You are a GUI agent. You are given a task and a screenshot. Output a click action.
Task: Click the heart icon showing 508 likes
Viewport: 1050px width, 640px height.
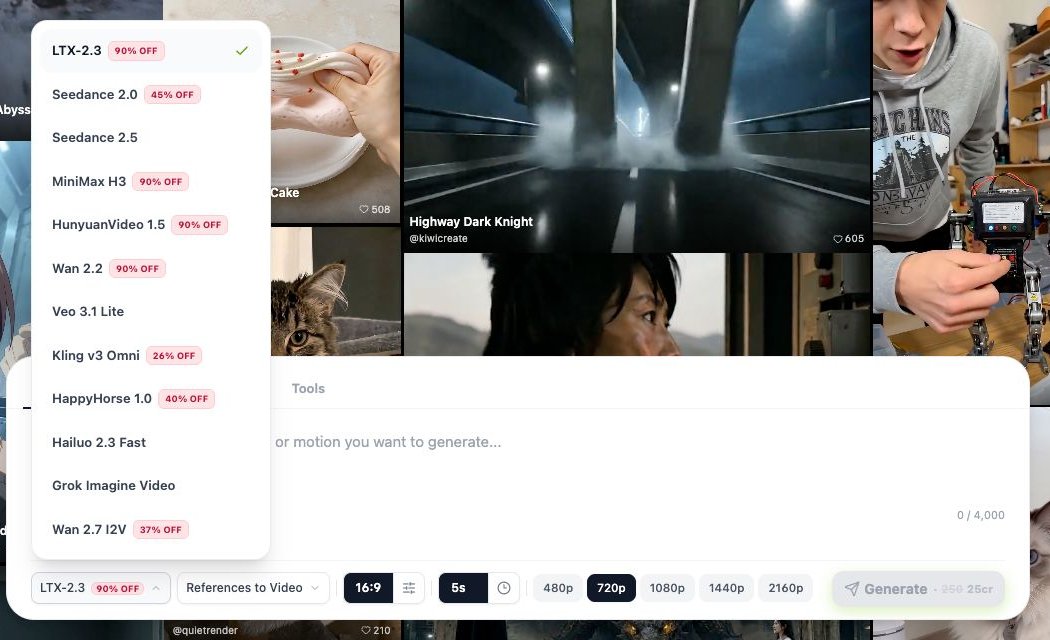point(364,210)
